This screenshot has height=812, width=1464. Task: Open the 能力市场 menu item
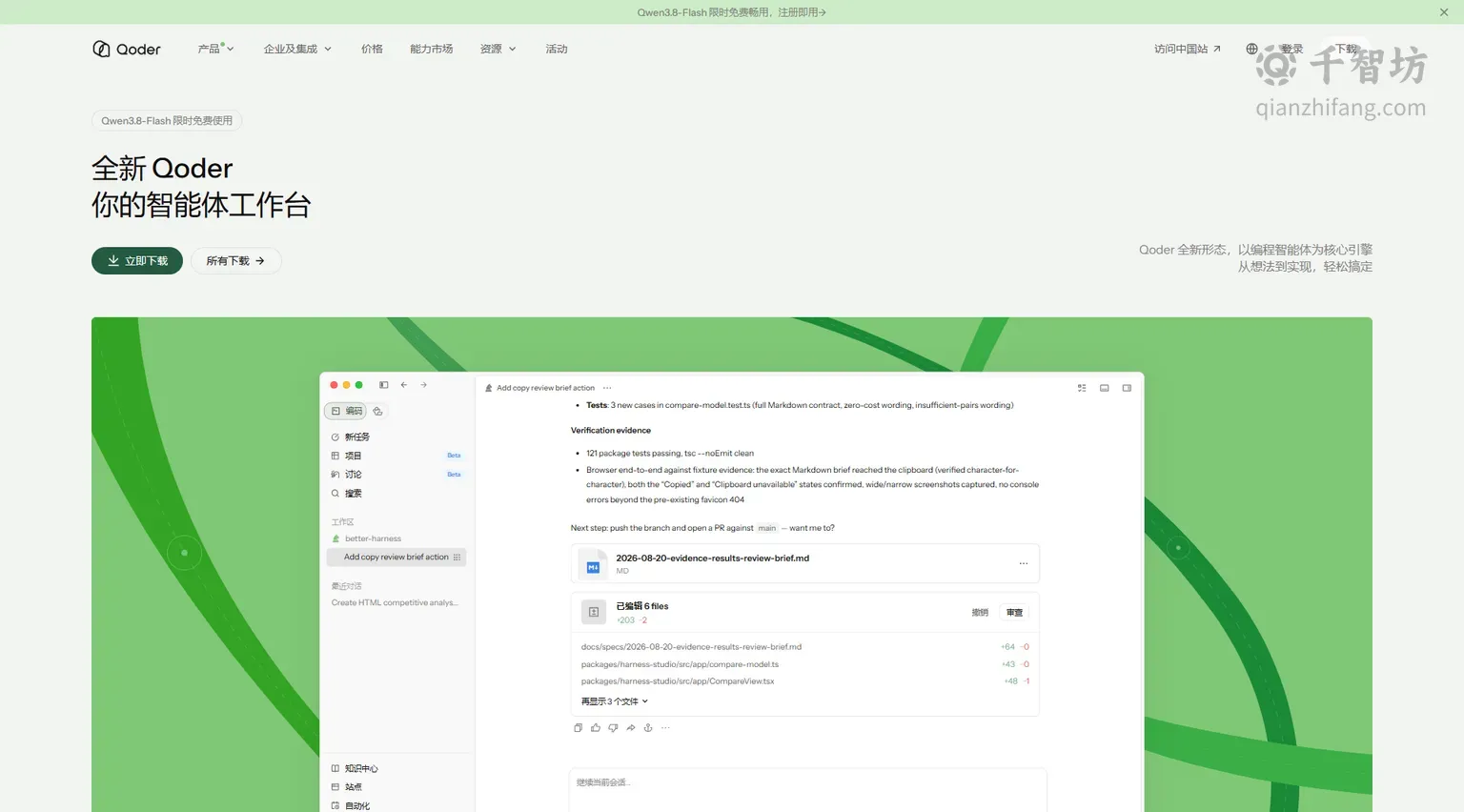point(432,49)
